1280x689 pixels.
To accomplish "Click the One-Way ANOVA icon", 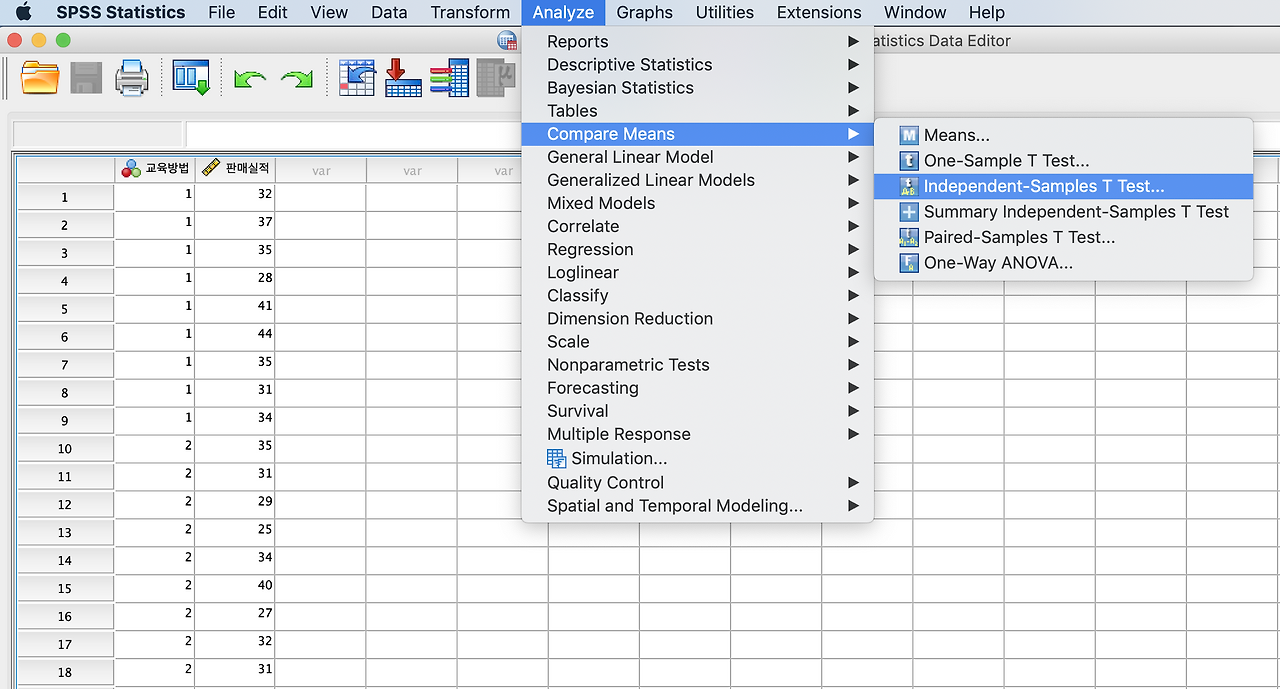I will pyautogui.click(x=908, y=263).
